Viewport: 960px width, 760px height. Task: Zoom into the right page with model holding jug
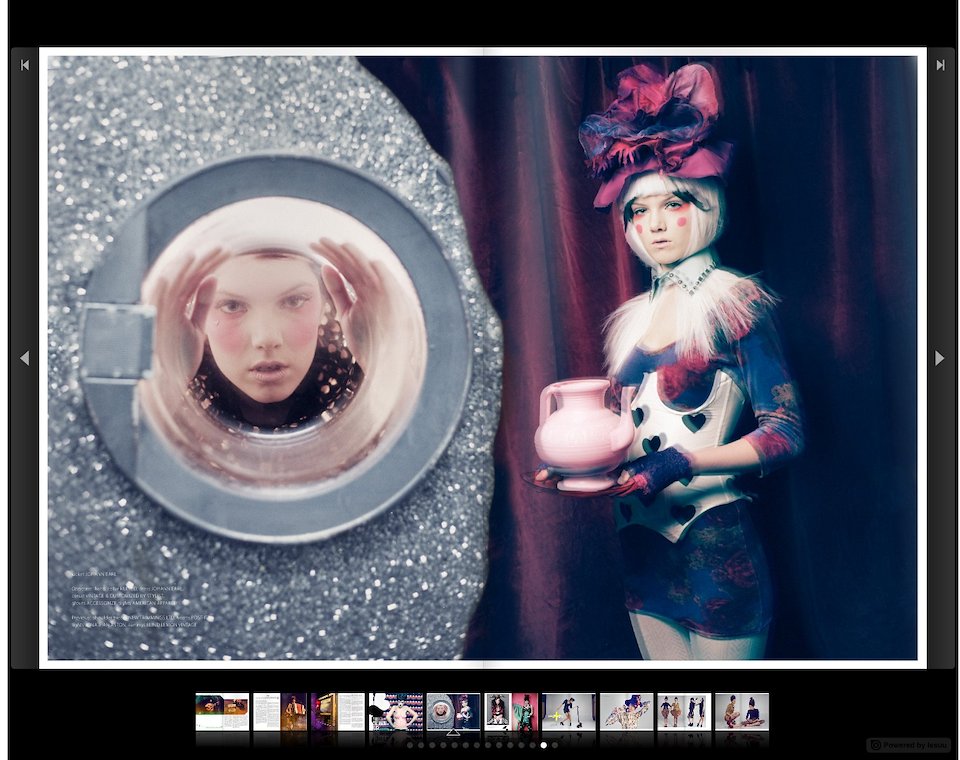[700, 358]
